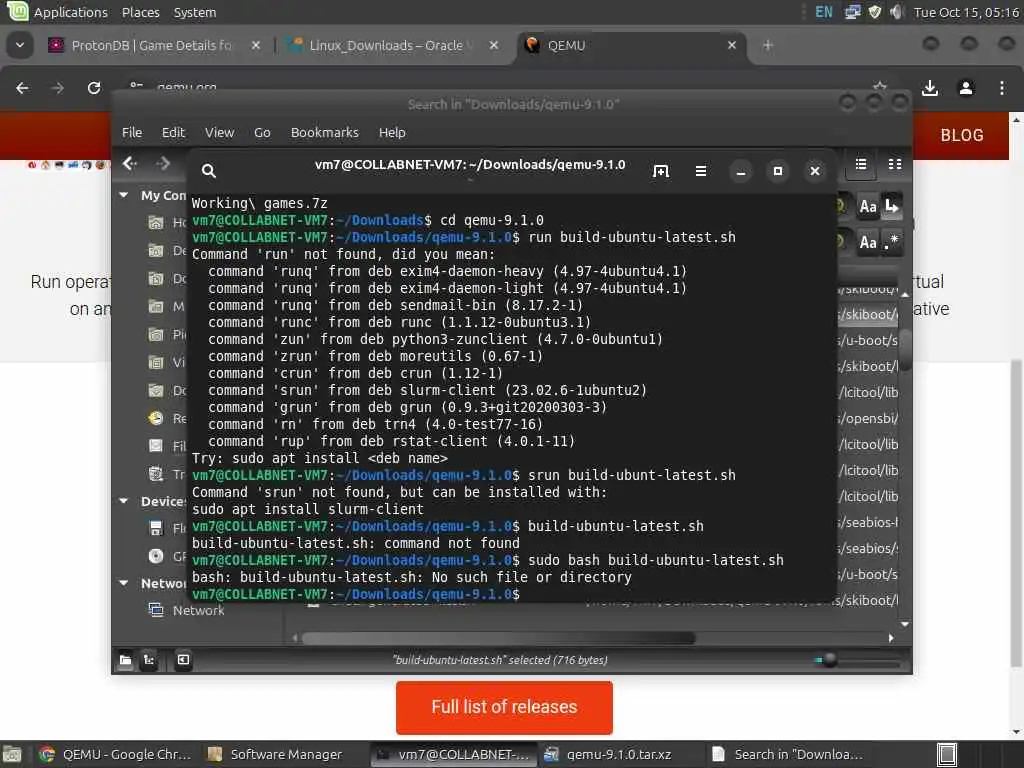Screen dimensions: 1024x768
Task: Open Chrome's tab search dropdown
Action: (x=20, y=45)
